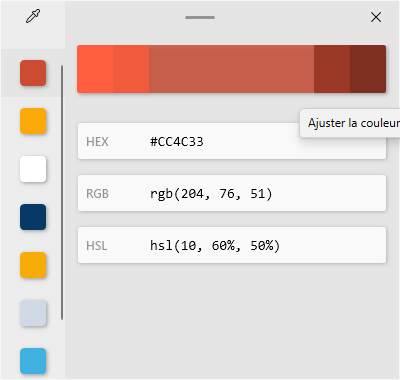The width and height of the screenshot is (400, 380).
Task: Select the sky blue history swatch
Action: [x=33, y=361]
